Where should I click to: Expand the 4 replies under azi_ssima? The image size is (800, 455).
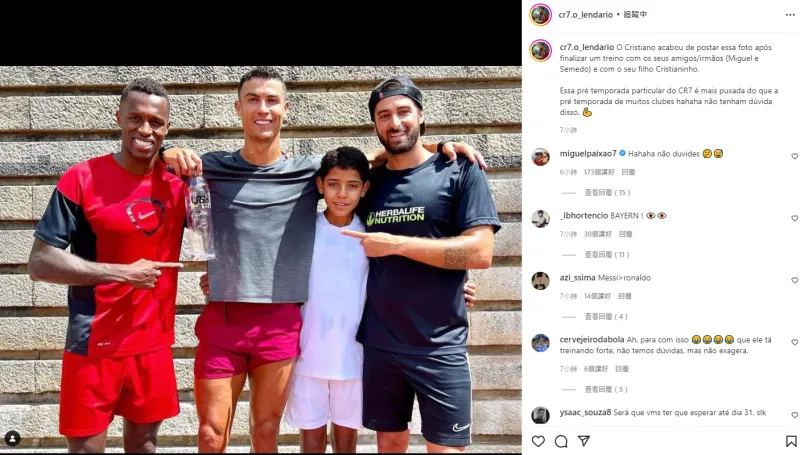click(x=606, y=317)
